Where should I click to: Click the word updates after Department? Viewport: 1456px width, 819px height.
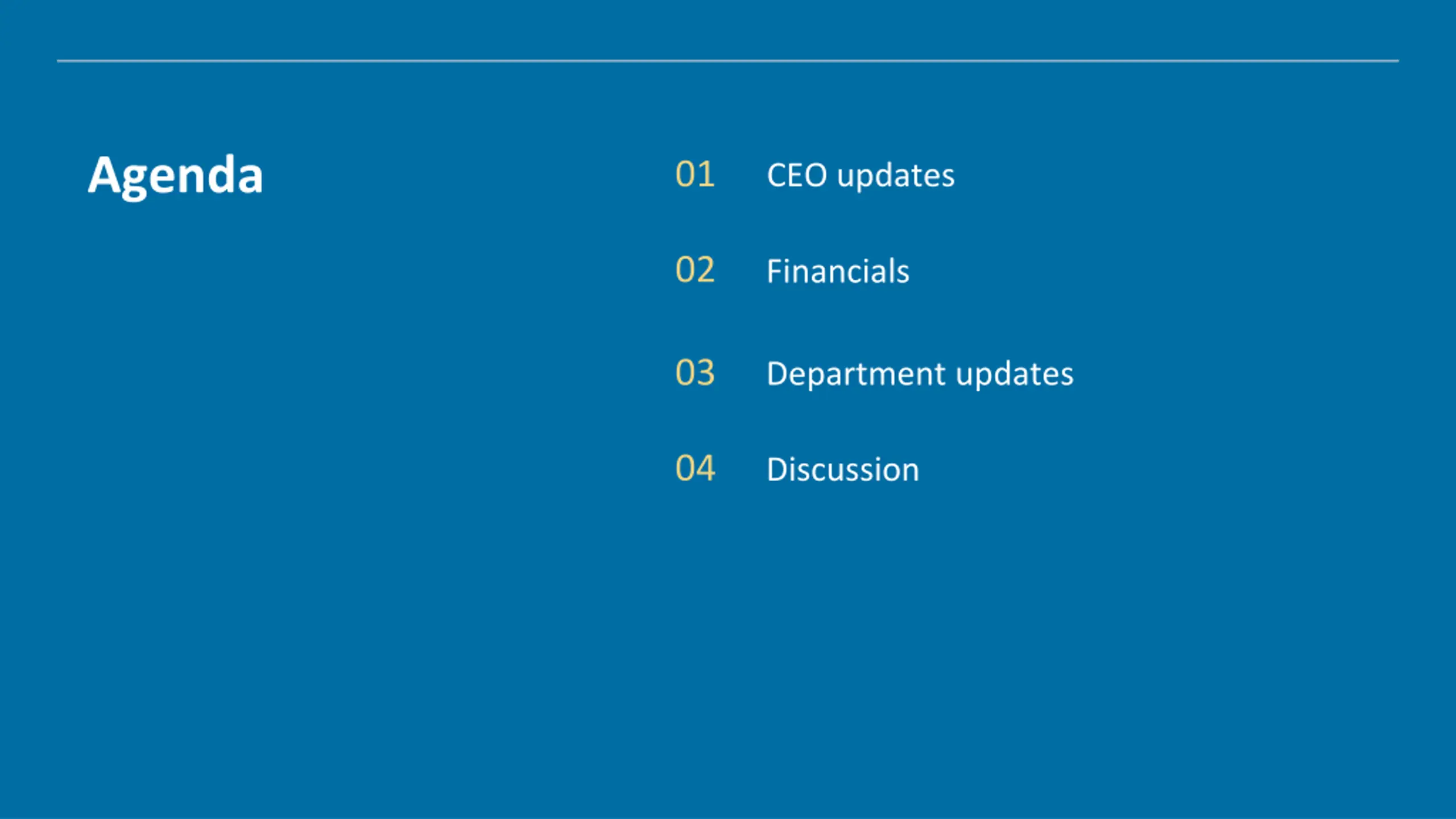pyautogui.click(x=1015, y=375)
